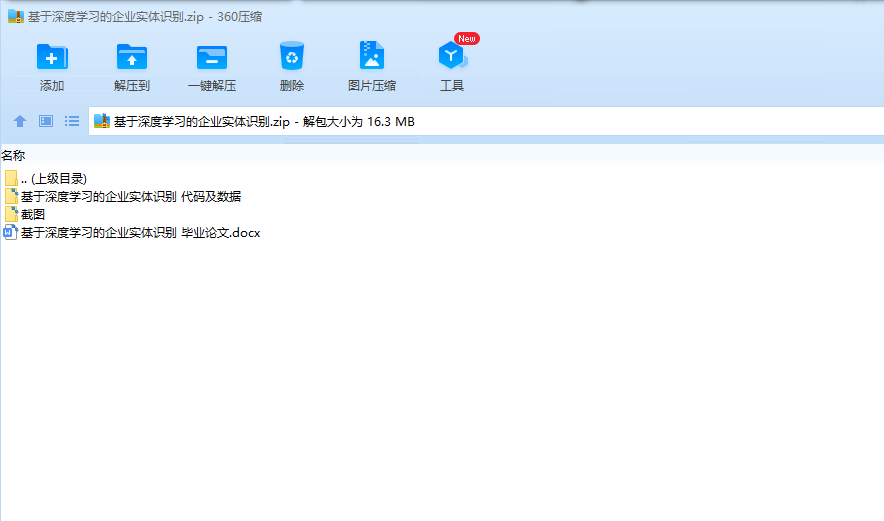Click the 删除 (Delete) trash icon
This screenshot has height=521, width=884.
[292, 56]
